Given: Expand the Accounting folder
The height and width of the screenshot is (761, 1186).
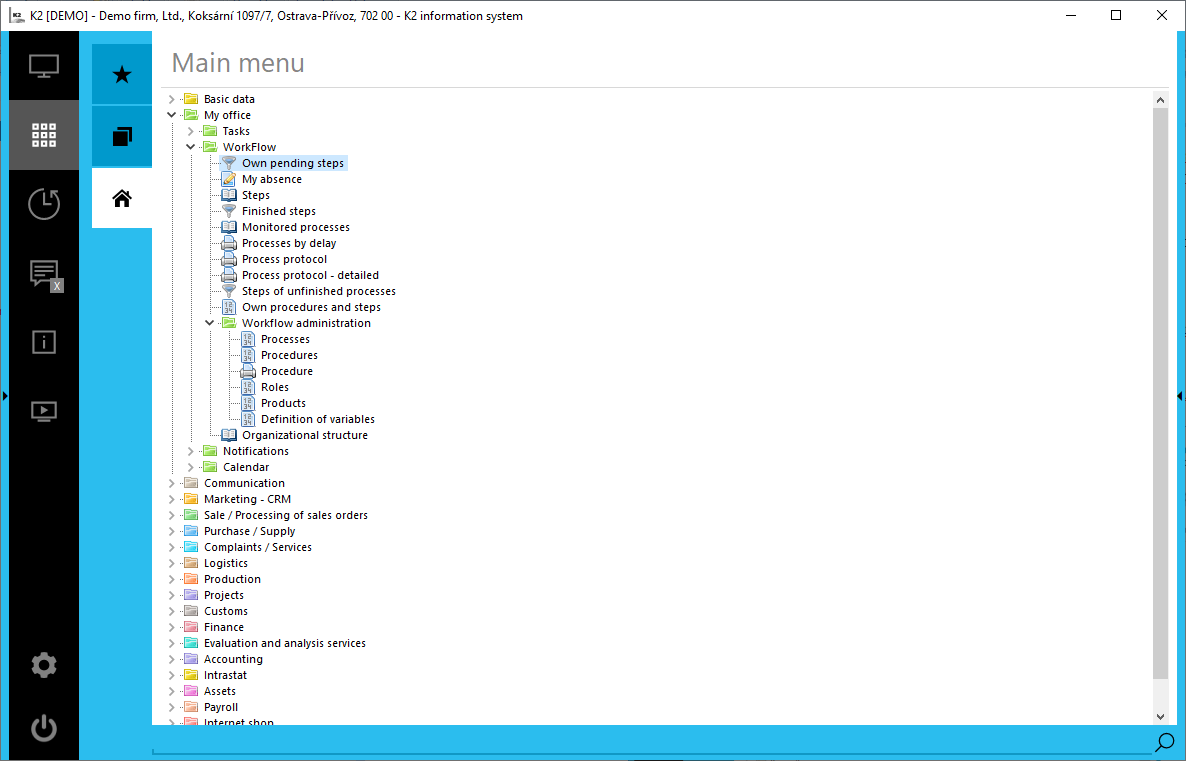Looking at the screenshot, I should click(172, 659).
